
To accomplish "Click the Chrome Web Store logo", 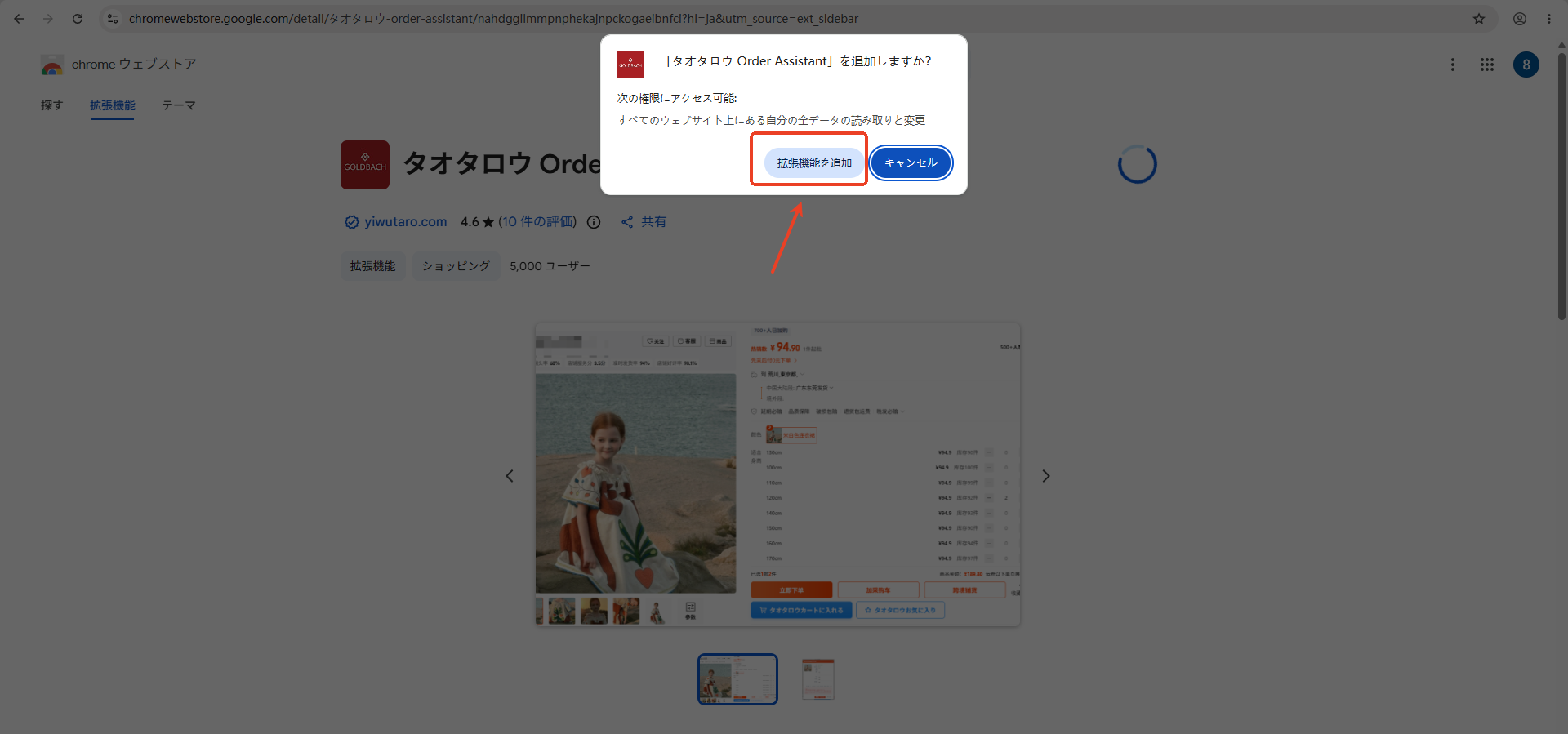I will click(52, 65).
